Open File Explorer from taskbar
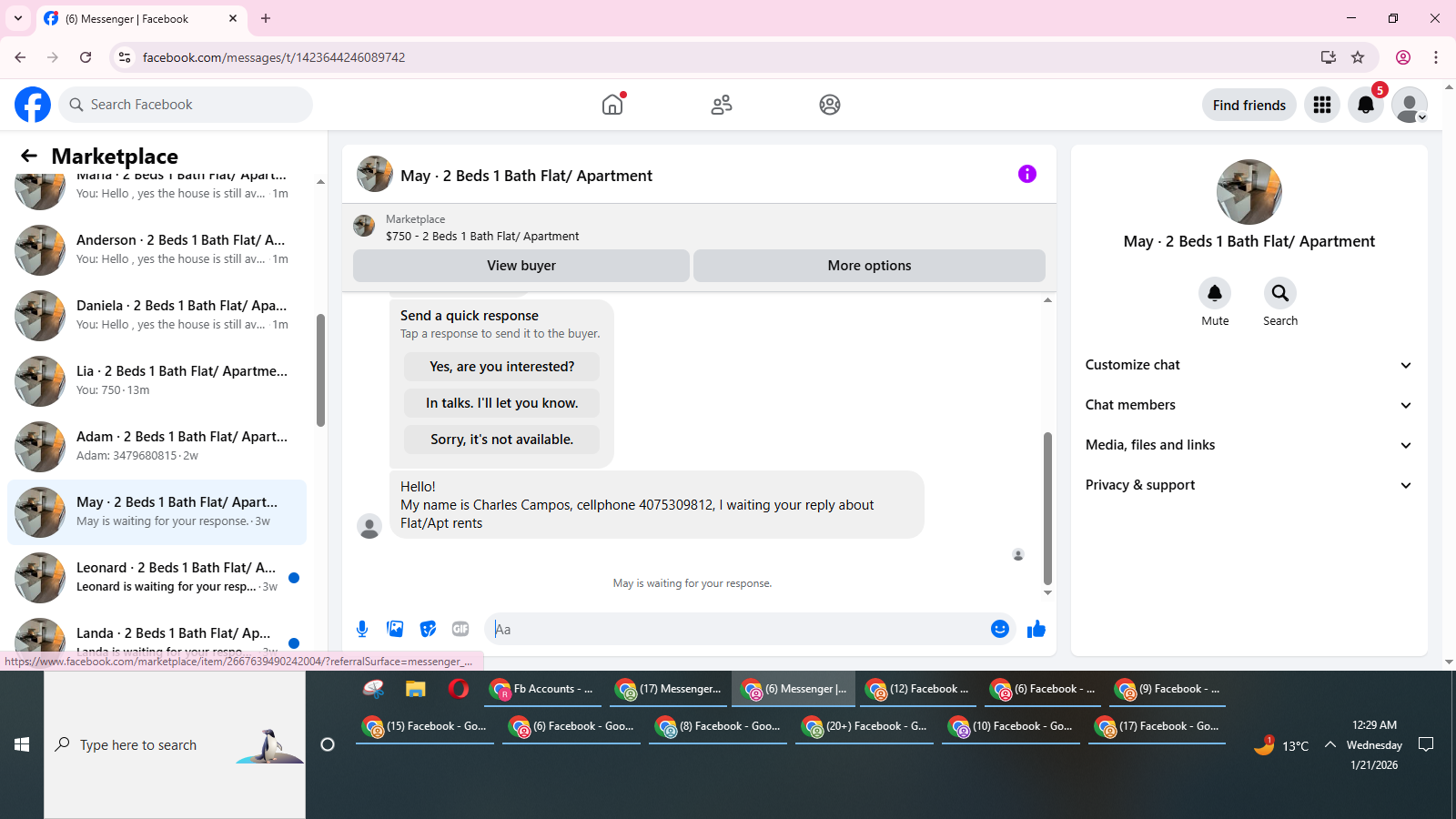This screenshot has width=1456, height=819. point(416,689)
